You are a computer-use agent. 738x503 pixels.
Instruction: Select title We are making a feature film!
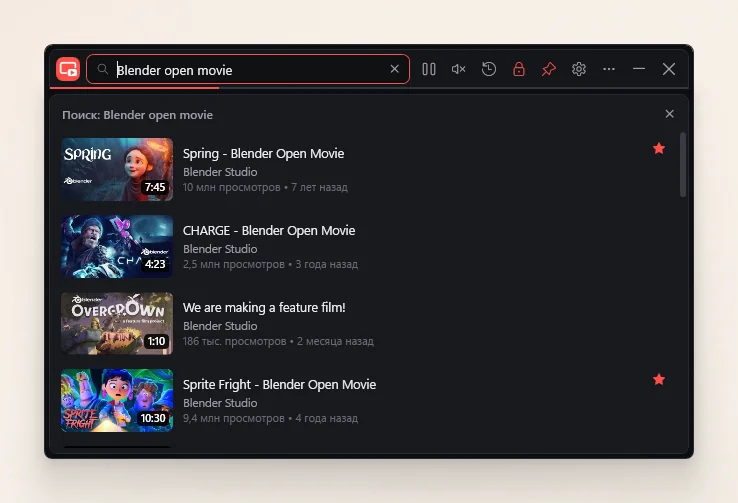(264, 307)
